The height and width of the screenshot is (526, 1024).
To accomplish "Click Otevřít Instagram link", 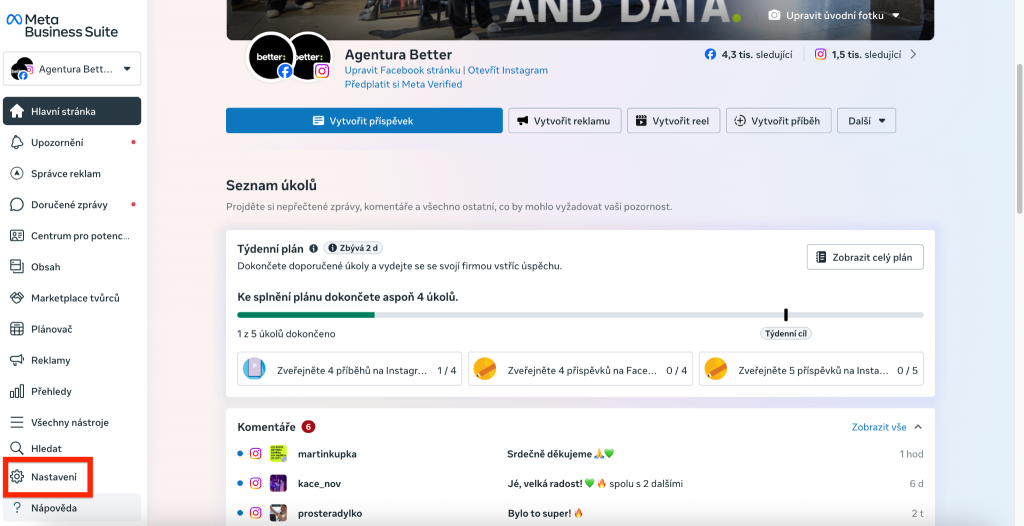I will click(507, 70).
